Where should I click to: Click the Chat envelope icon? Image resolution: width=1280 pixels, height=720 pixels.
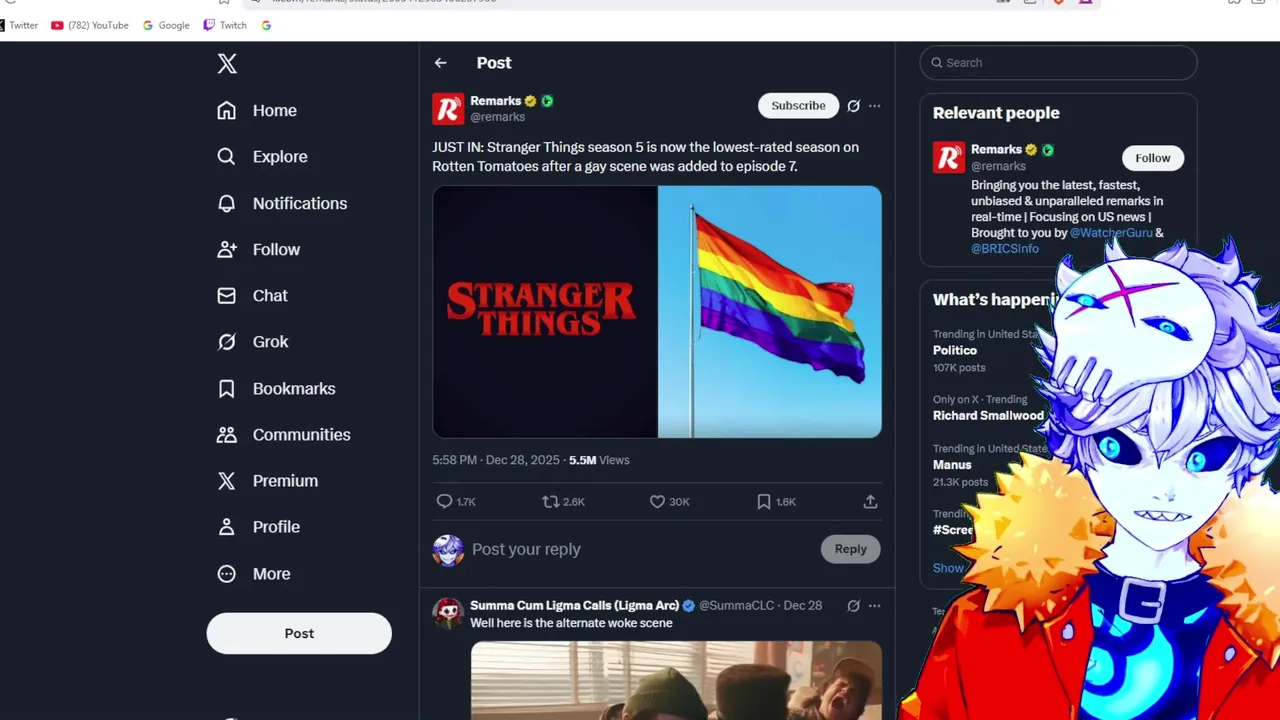[227, 295]
